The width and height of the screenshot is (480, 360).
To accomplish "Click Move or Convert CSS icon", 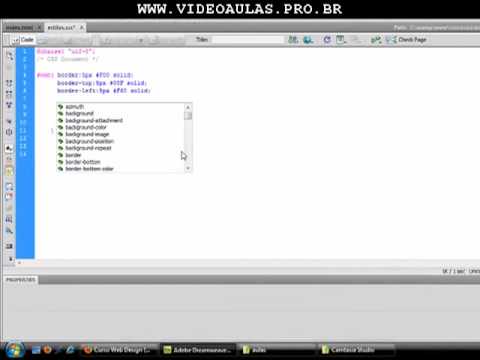I will coord(9,230).
